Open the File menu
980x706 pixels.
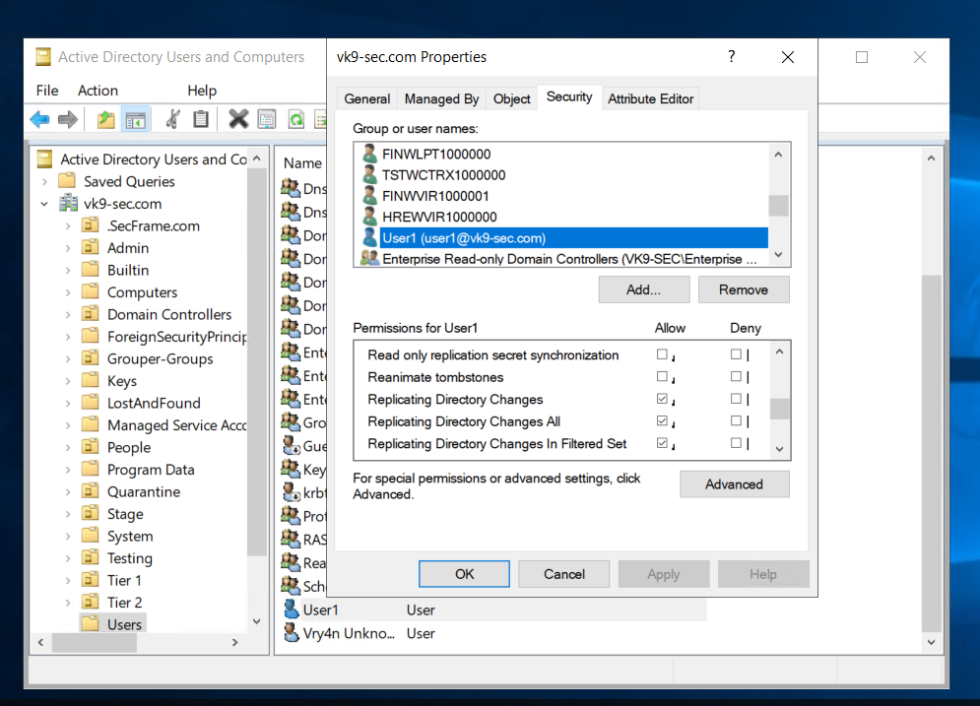(x=47, y=90)
